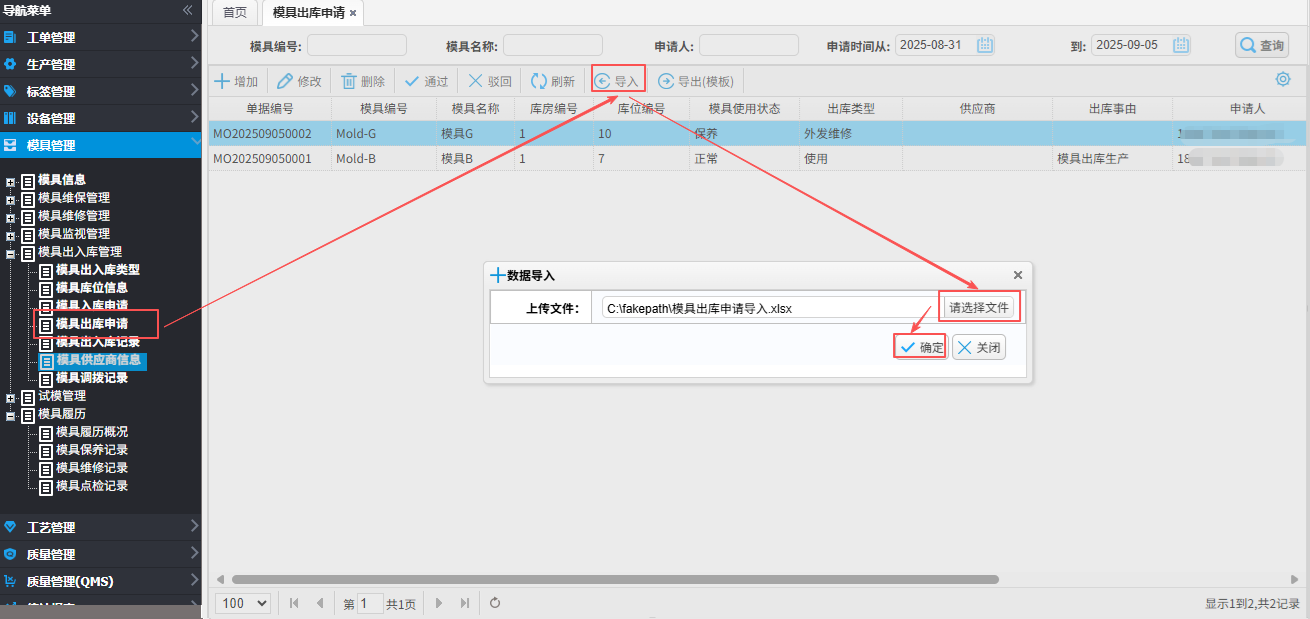Click the 刷新 refresh icon in toolbar

click(539, 81)
